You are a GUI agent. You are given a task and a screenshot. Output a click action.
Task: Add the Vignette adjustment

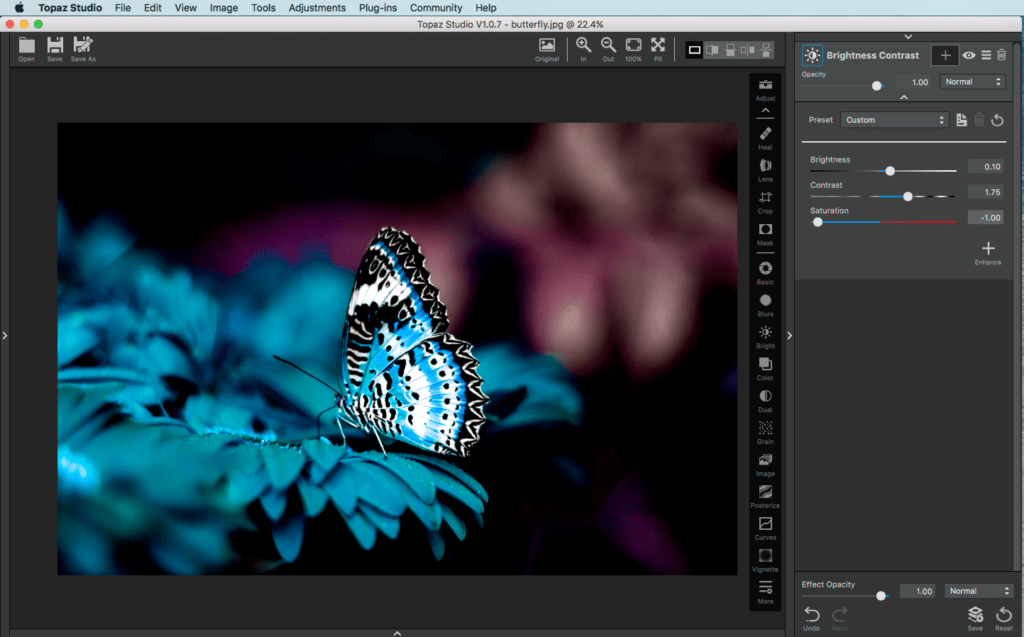(x=765, y=561)
